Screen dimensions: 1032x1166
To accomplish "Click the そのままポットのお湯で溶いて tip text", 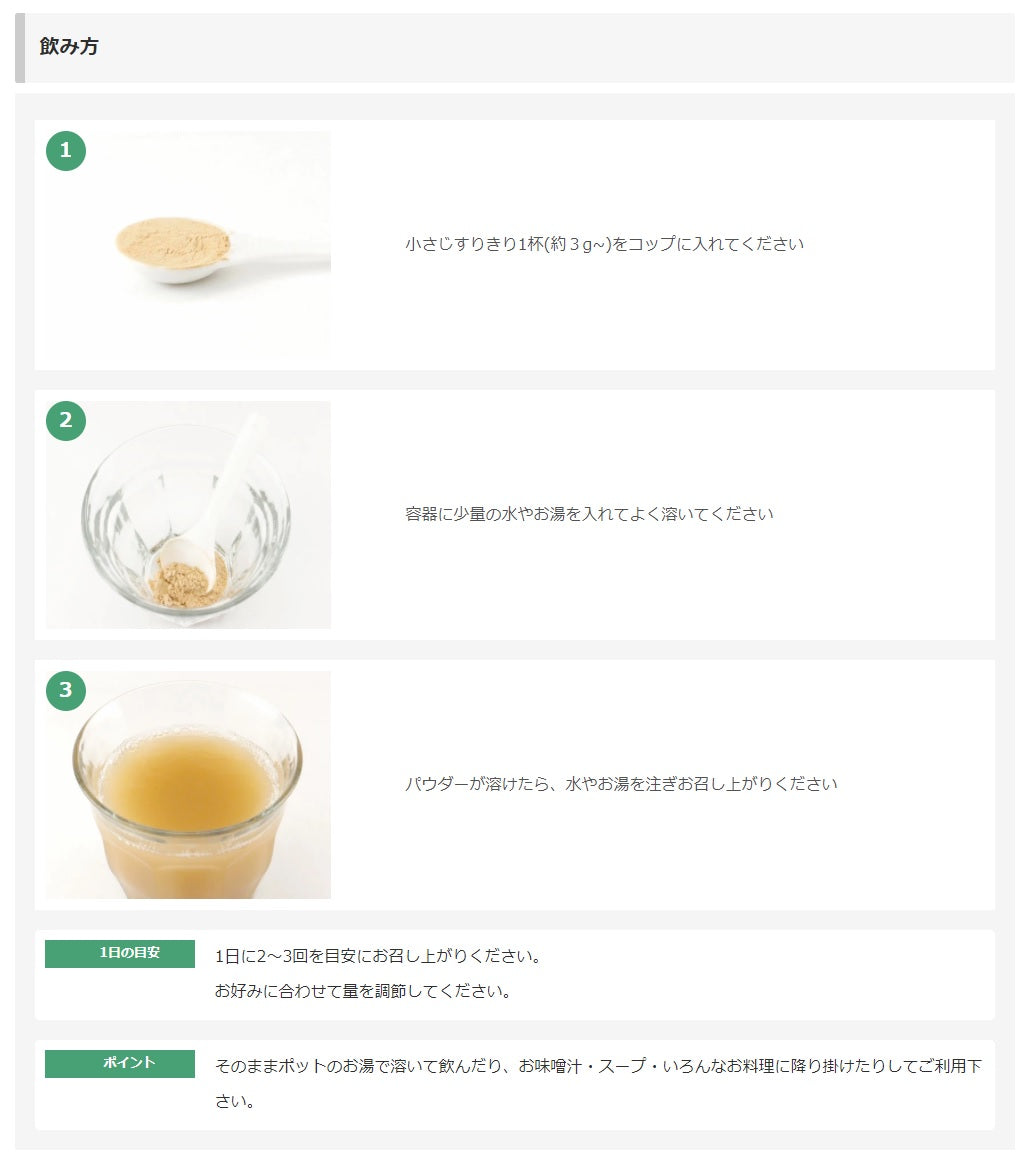I will [599, 1083].
